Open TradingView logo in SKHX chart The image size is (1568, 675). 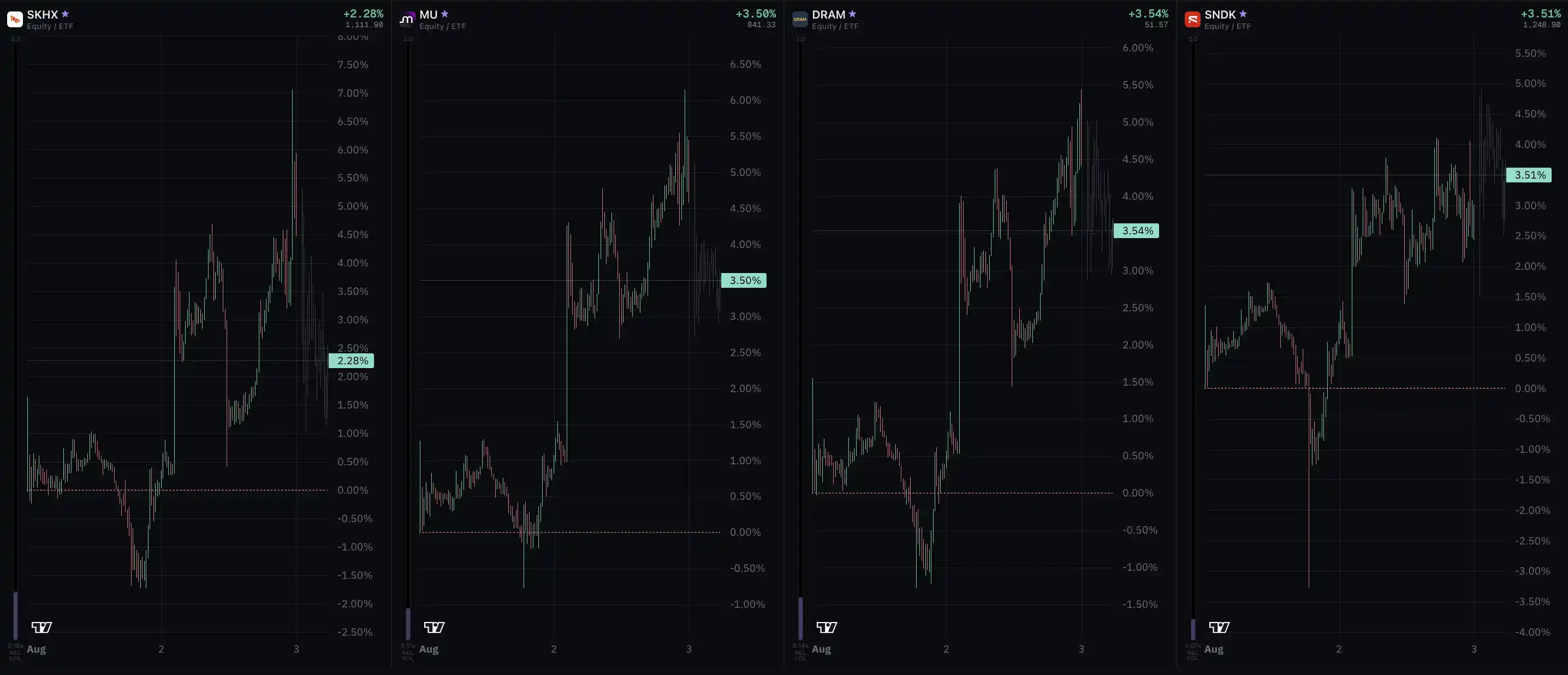coord(41,627)
